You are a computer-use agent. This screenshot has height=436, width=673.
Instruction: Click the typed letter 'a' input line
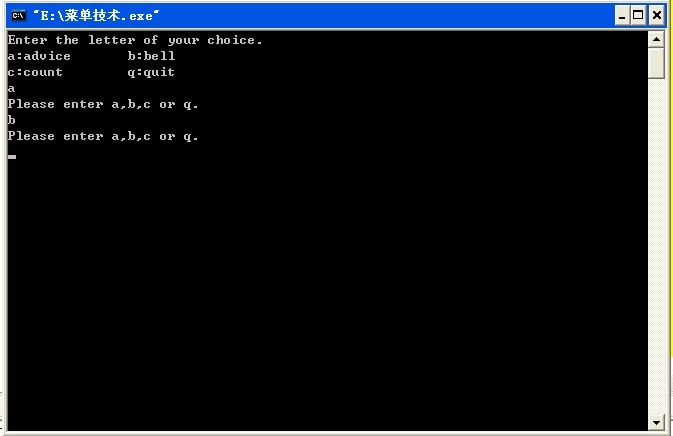pyautogui.click(x=12, y=89)
